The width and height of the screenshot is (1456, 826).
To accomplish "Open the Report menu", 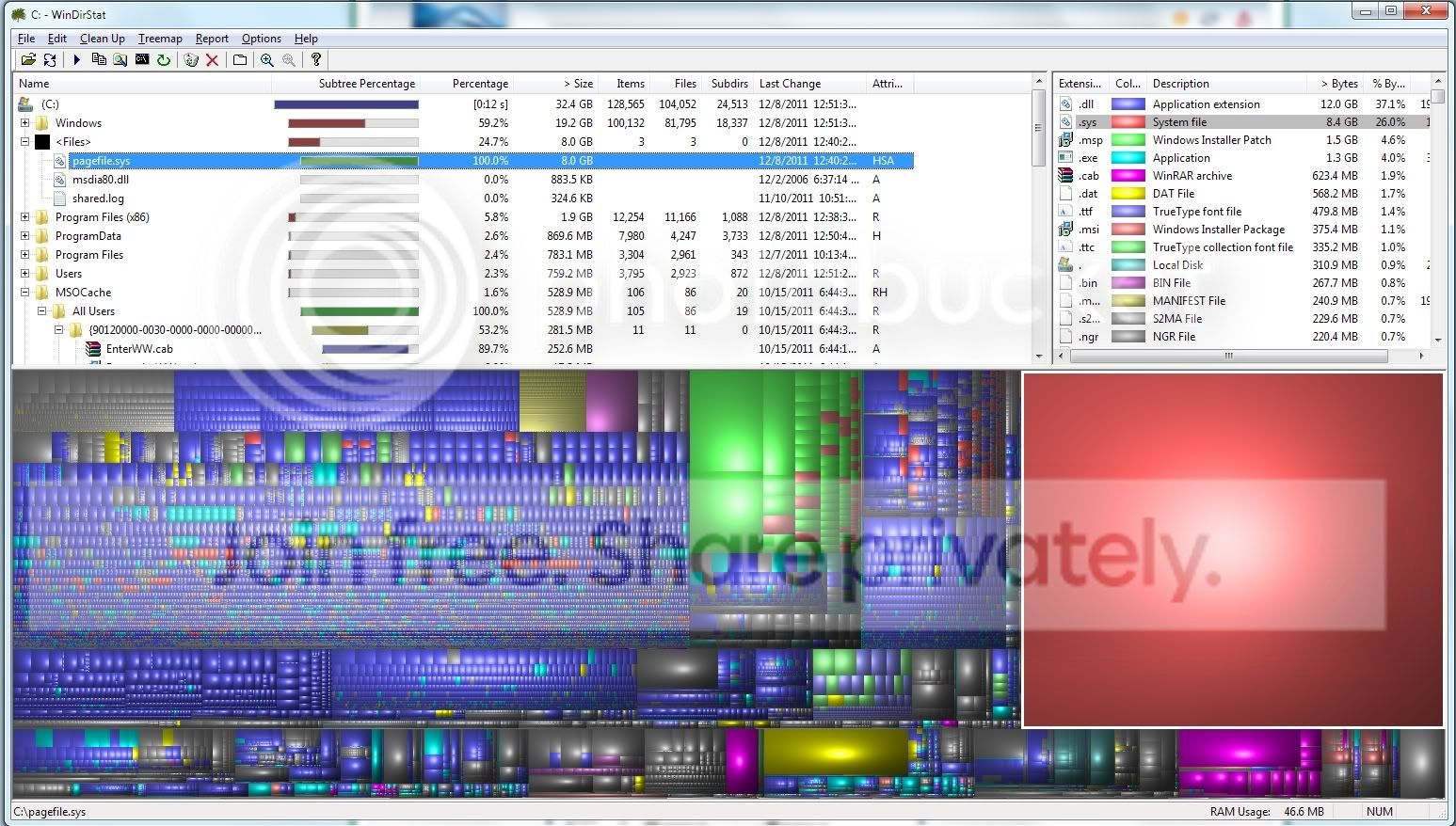I will pyautogui.click(x=212, y=39).
